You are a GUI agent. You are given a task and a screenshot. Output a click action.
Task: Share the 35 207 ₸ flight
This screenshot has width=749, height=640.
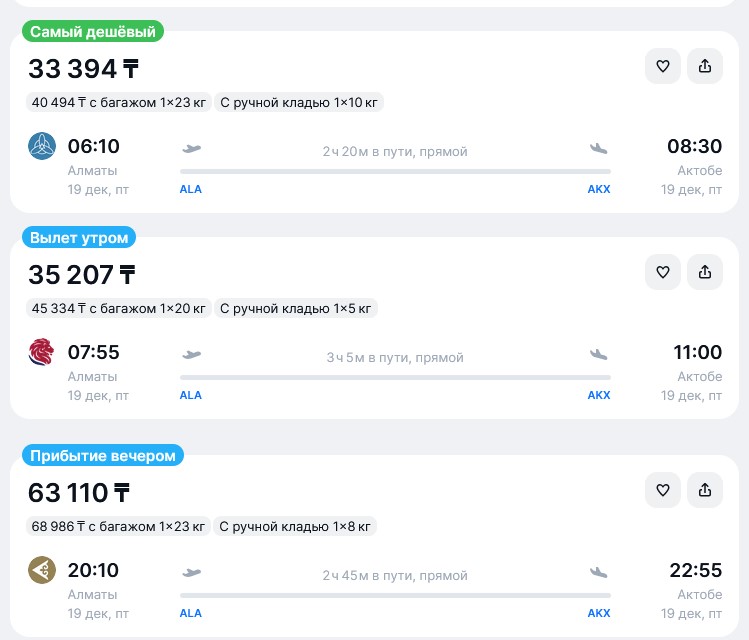point(705,272)
